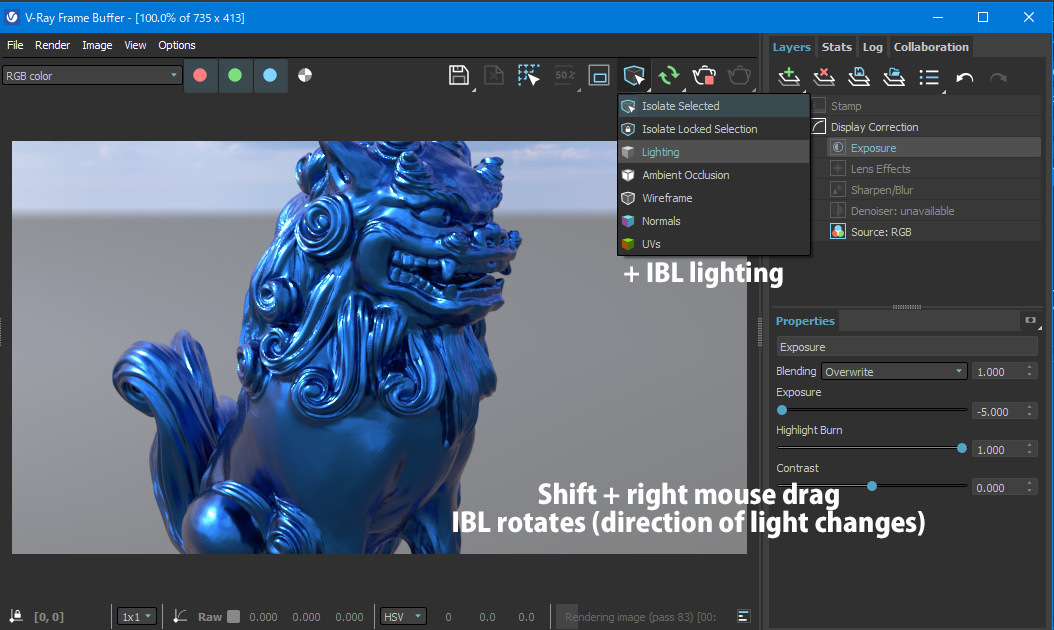Open the HSV color mode dropdown

click(403, 616)
